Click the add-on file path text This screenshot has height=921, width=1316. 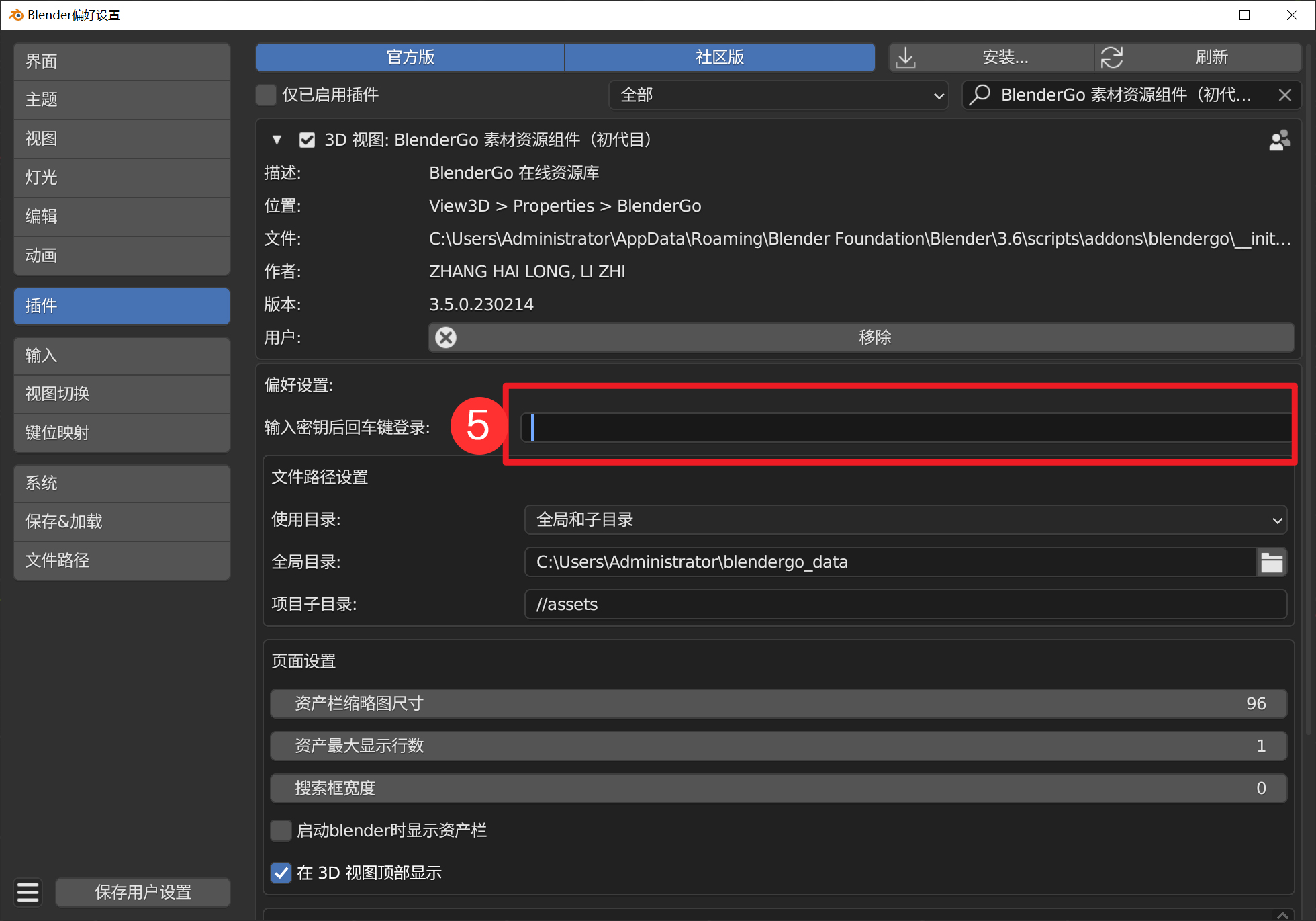[860, 238]
